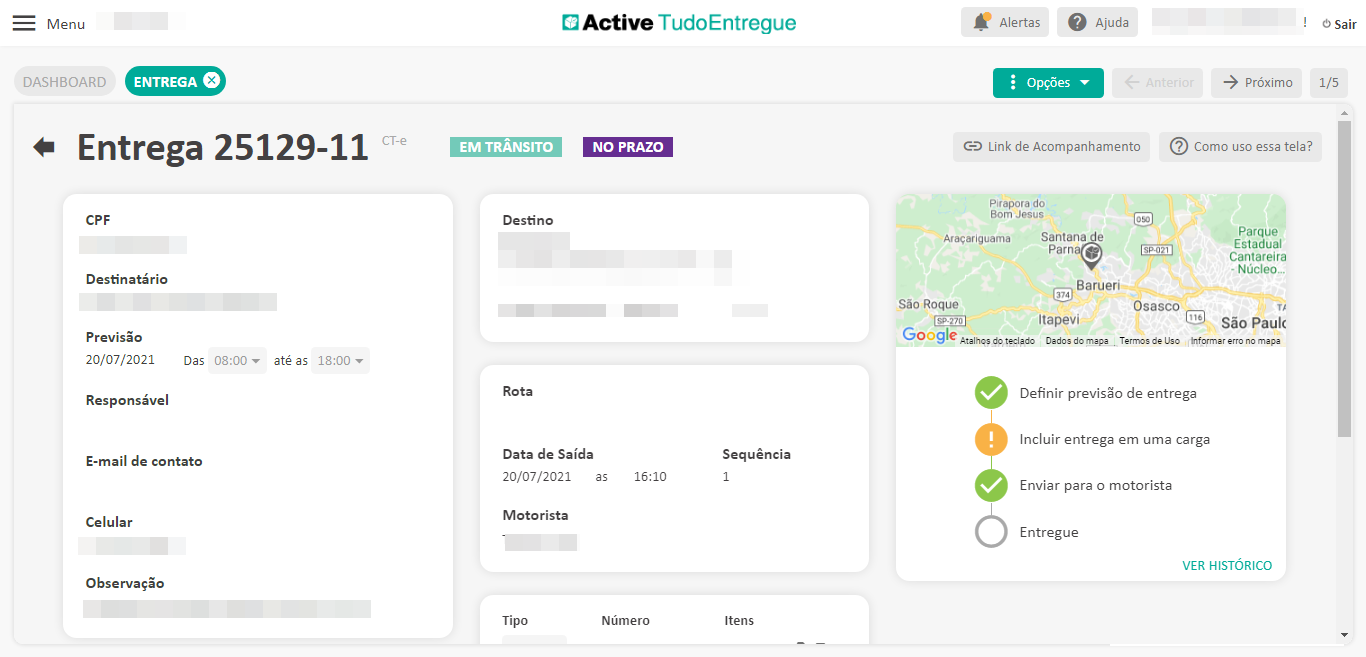The height and width of the screenshot is (657, 1366).
Task: Click the empty Entregue status circle
Action: tap(991, 532)
